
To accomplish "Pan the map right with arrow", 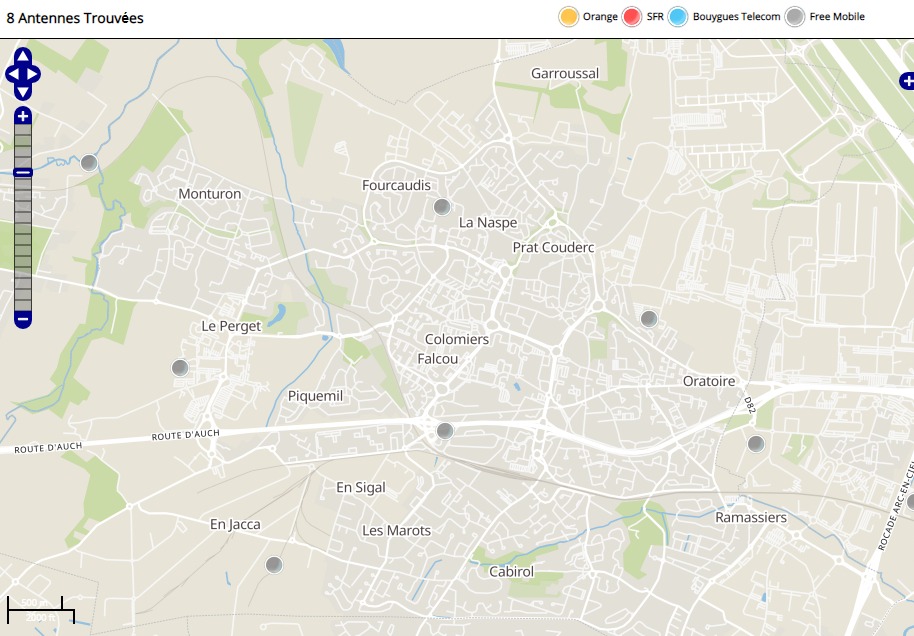I will point(34,74).
